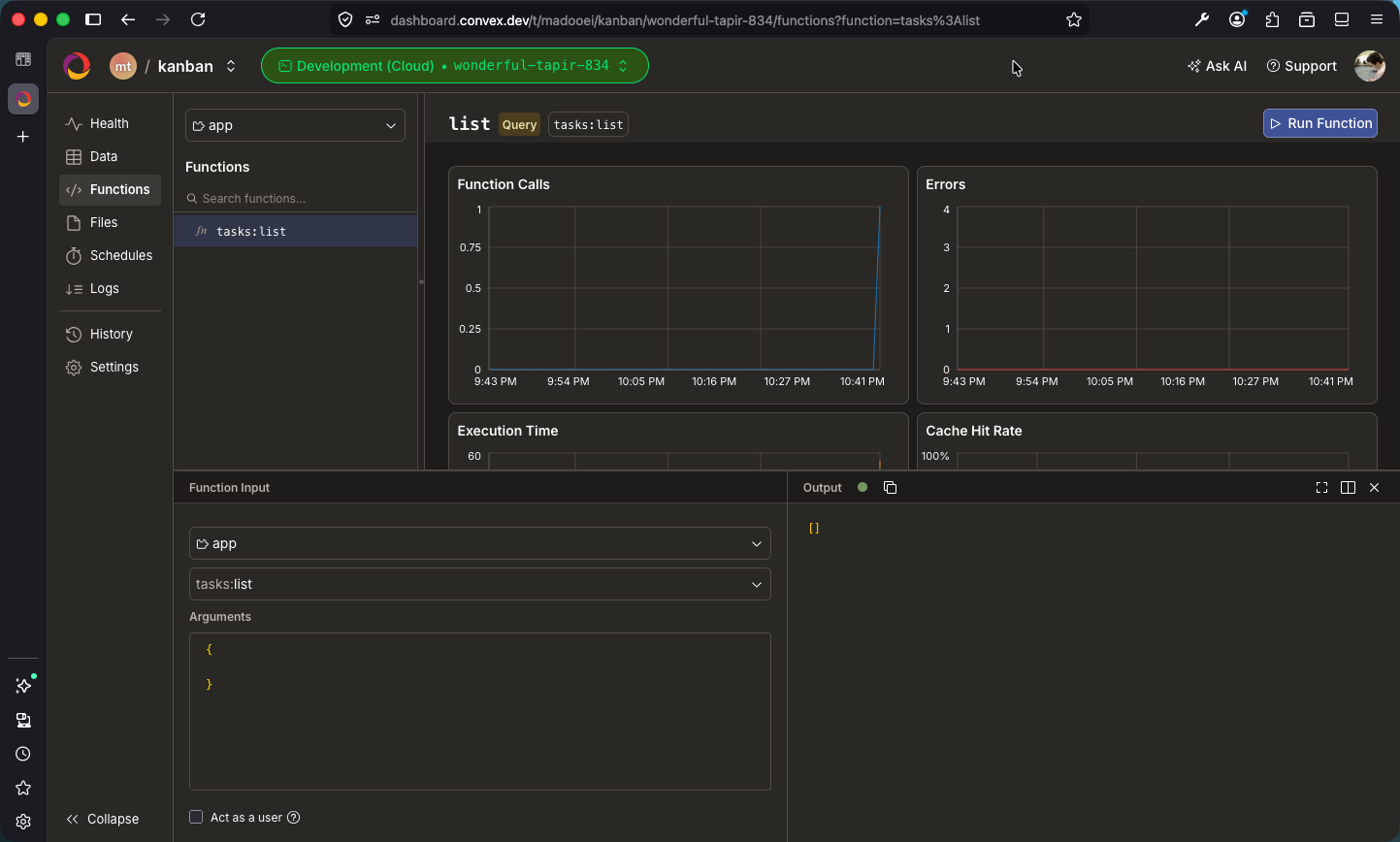The image size is (1400, 842).
Task: Open bookmarks star in browser sidebar
Action: click(23, 788)
